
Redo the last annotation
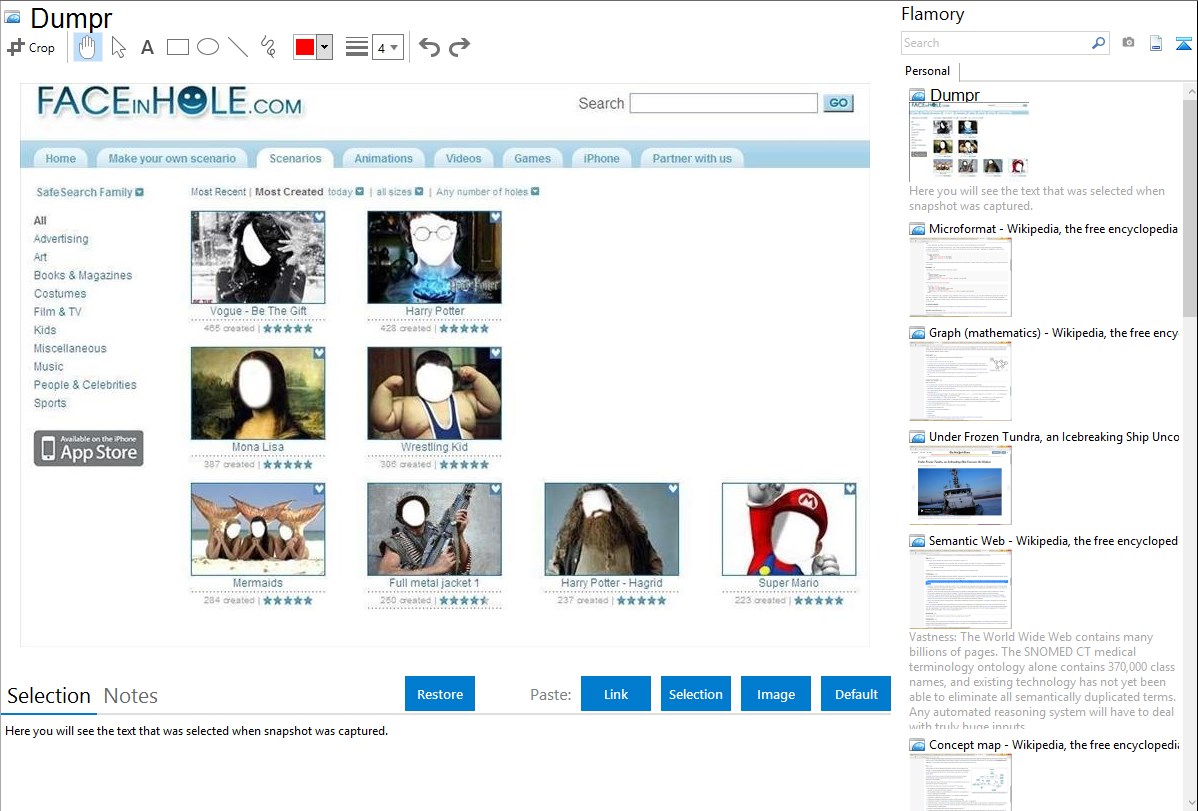point(459,47)
